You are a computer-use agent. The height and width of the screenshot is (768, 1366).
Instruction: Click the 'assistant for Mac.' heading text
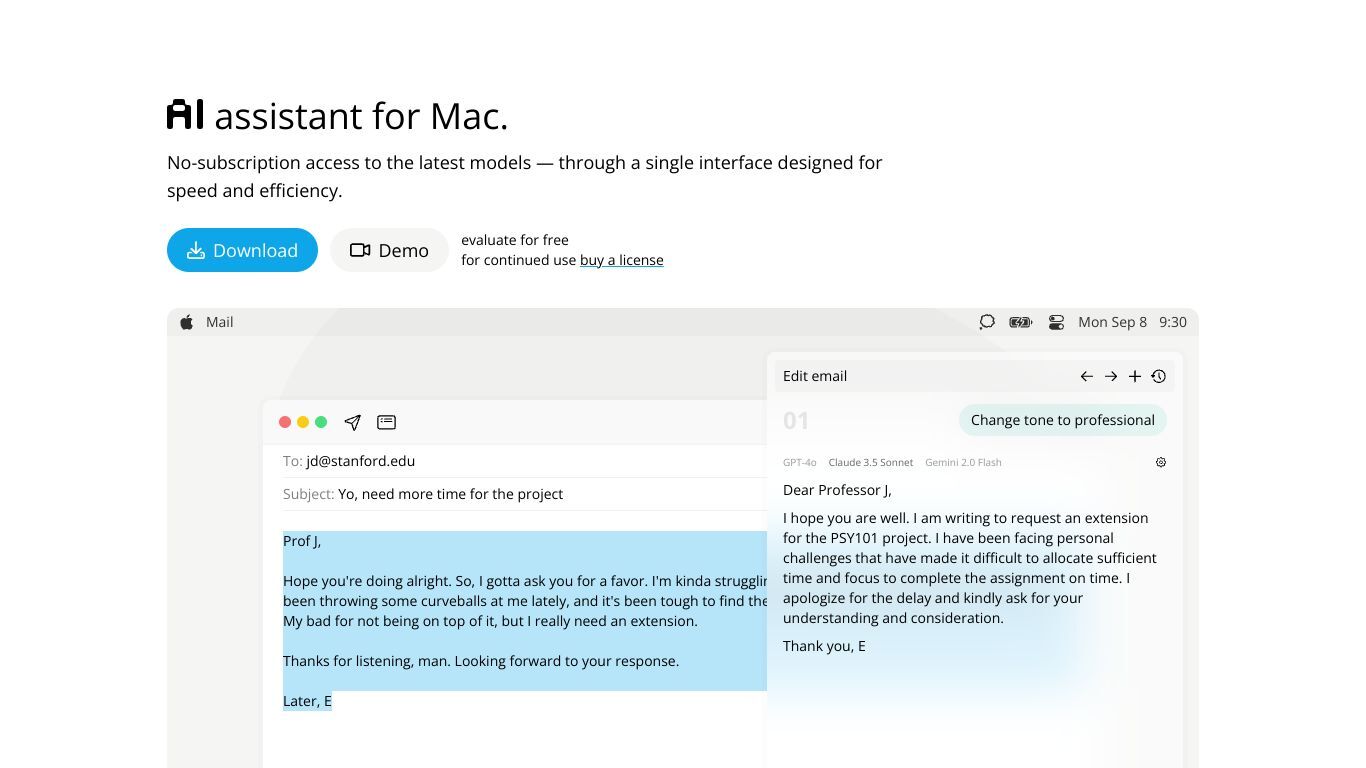[361, 116]
